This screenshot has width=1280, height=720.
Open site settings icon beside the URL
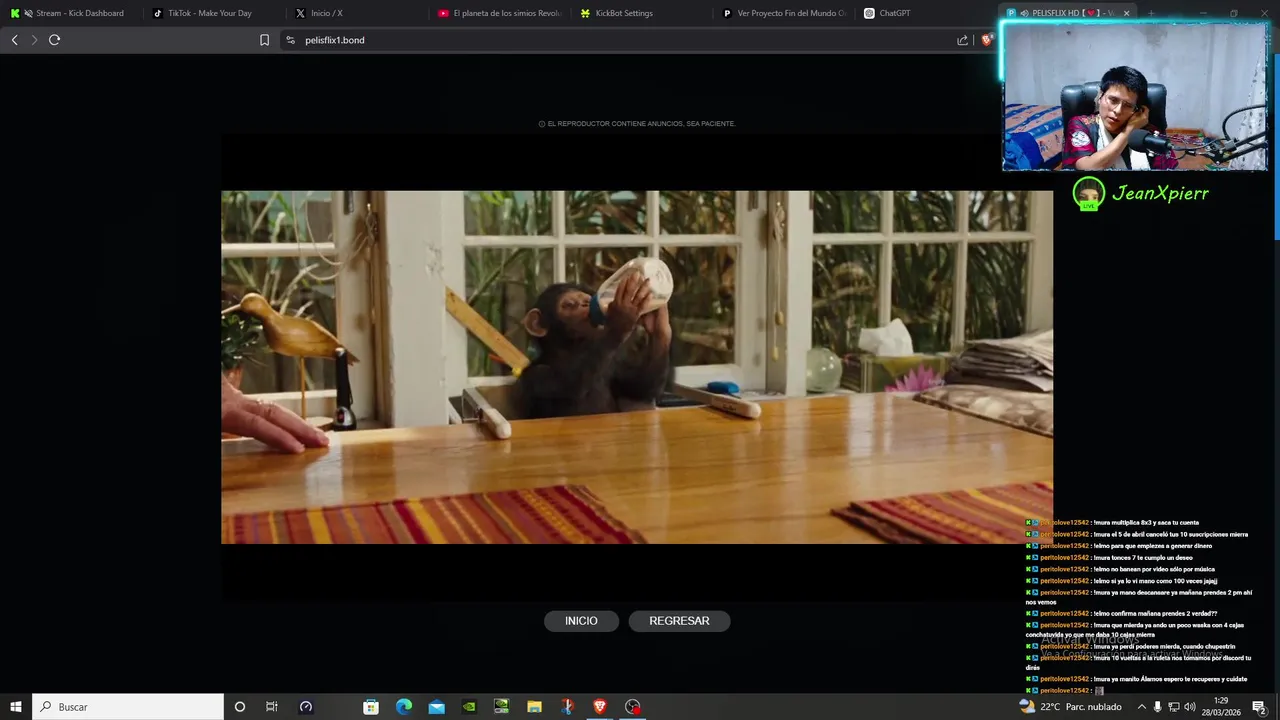[x=290, y=40]
